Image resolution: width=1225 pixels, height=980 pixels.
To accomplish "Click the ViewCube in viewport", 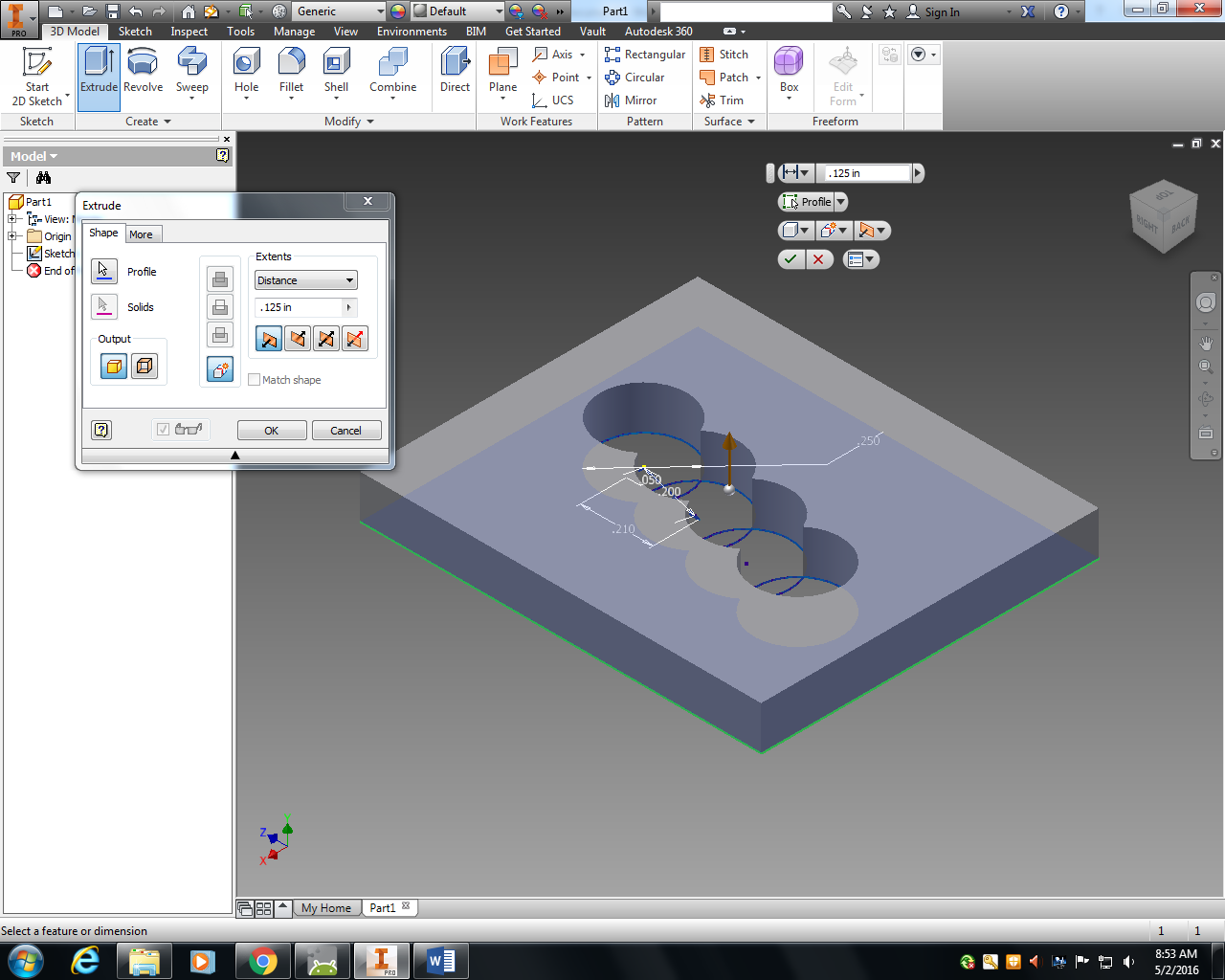I will pyautogui.click(x=1163, y=217).
